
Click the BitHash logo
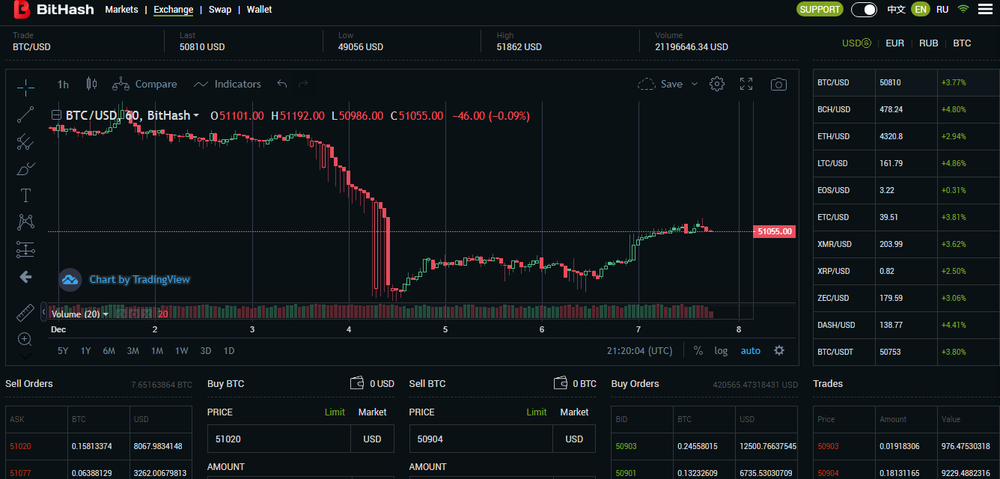tap(54, 10)
